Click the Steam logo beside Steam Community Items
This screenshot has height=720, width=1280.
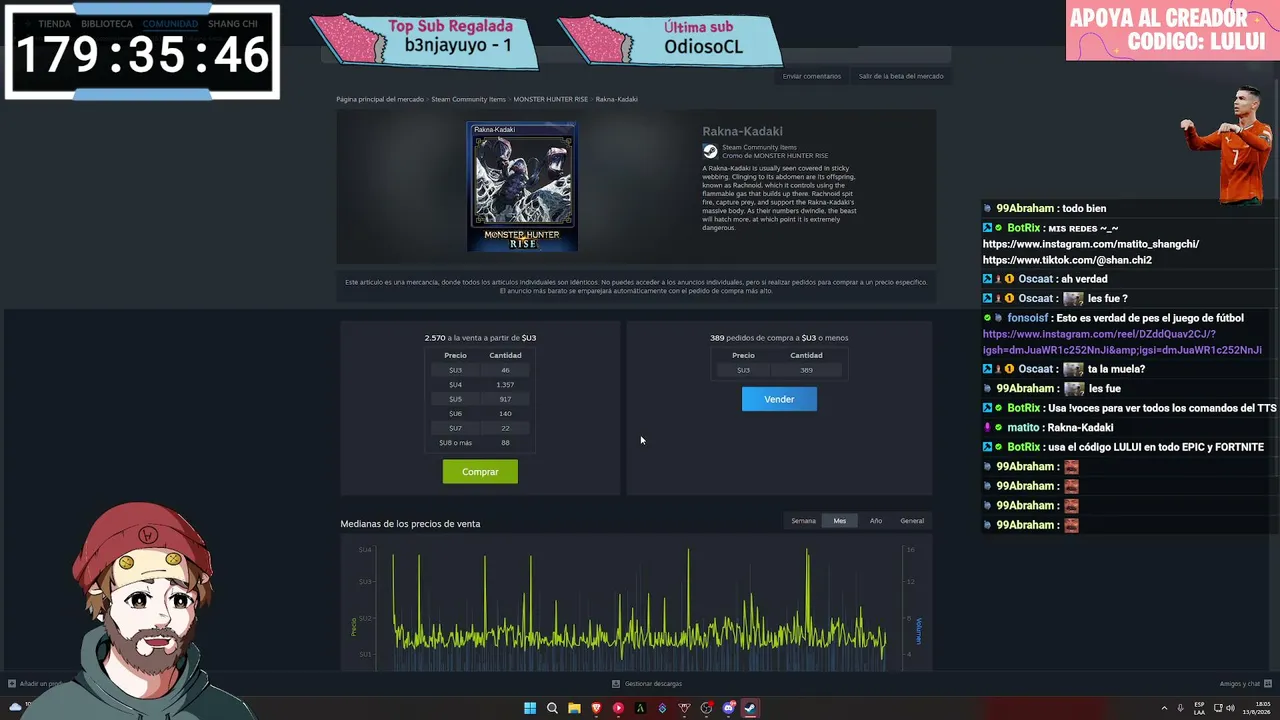tap(710, 151)
